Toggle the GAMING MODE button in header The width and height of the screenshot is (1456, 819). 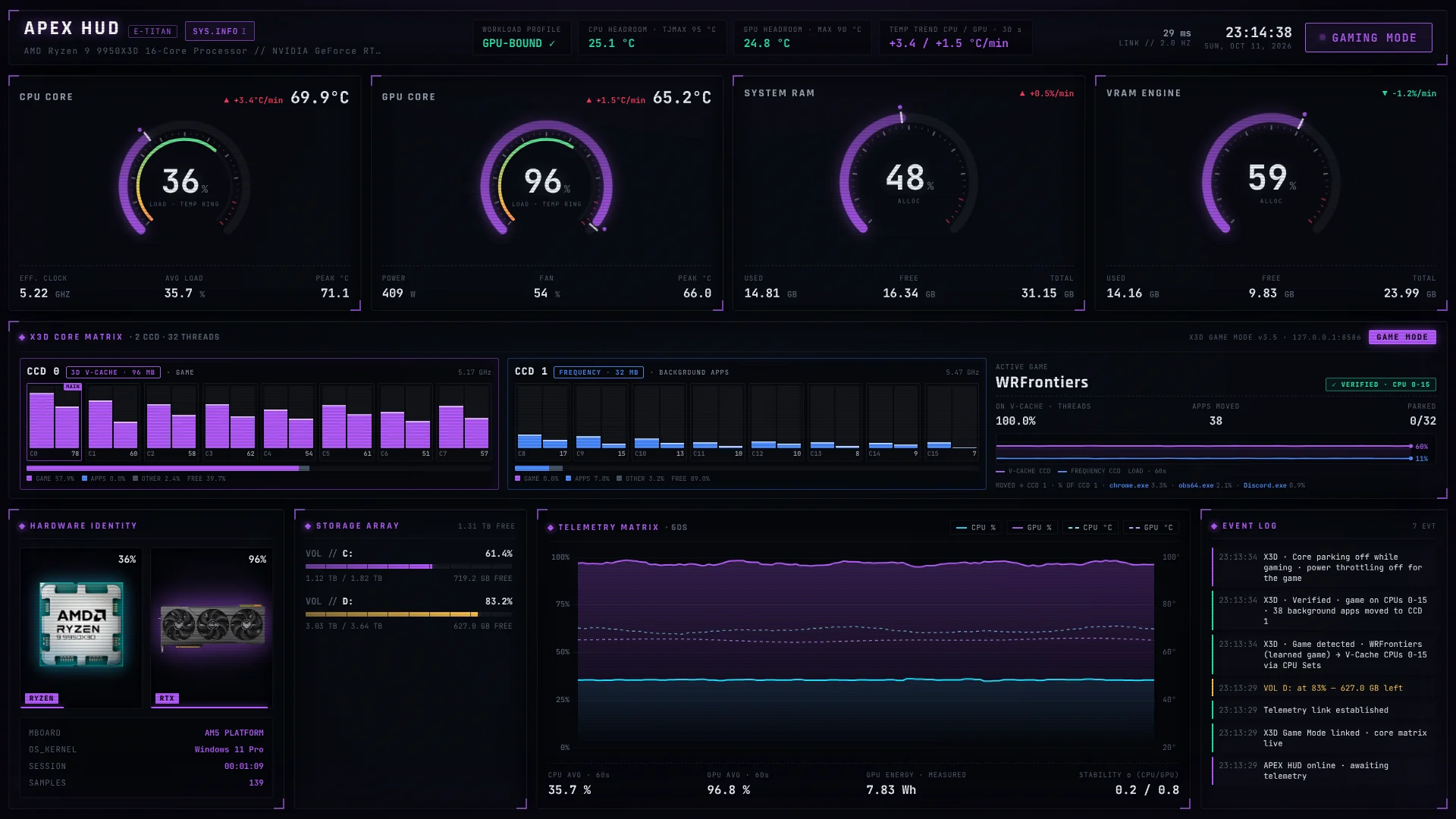tap(1368, 38)
